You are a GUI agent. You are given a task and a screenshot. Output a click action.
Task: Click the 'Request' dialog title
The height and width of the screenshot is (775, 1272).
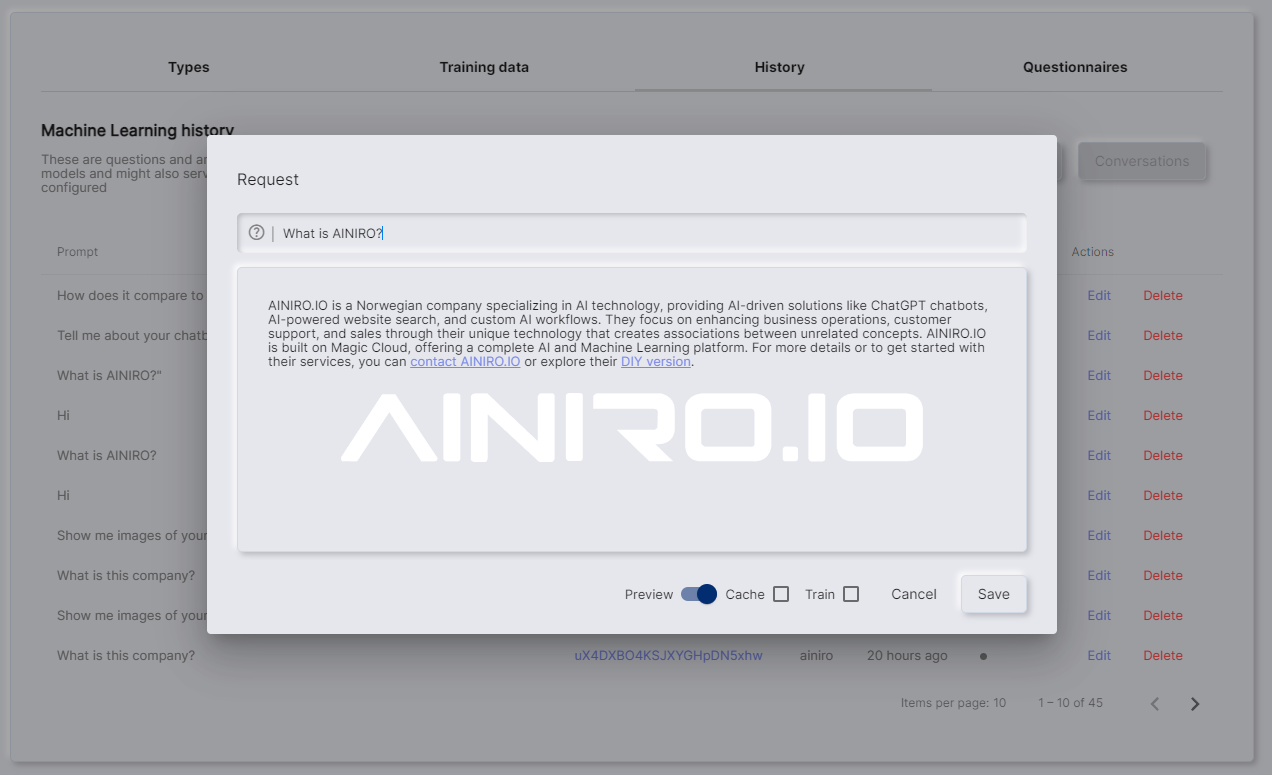[268, 180]
